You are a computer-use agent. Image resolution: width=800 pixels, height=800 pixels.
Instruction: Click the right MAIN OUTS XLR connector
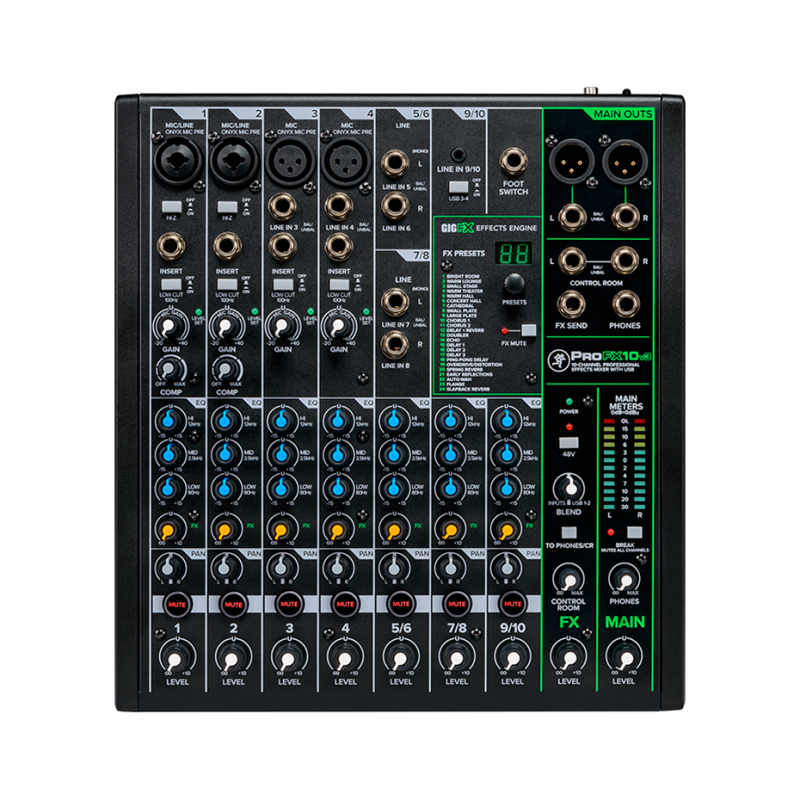(x=625, y=162)
